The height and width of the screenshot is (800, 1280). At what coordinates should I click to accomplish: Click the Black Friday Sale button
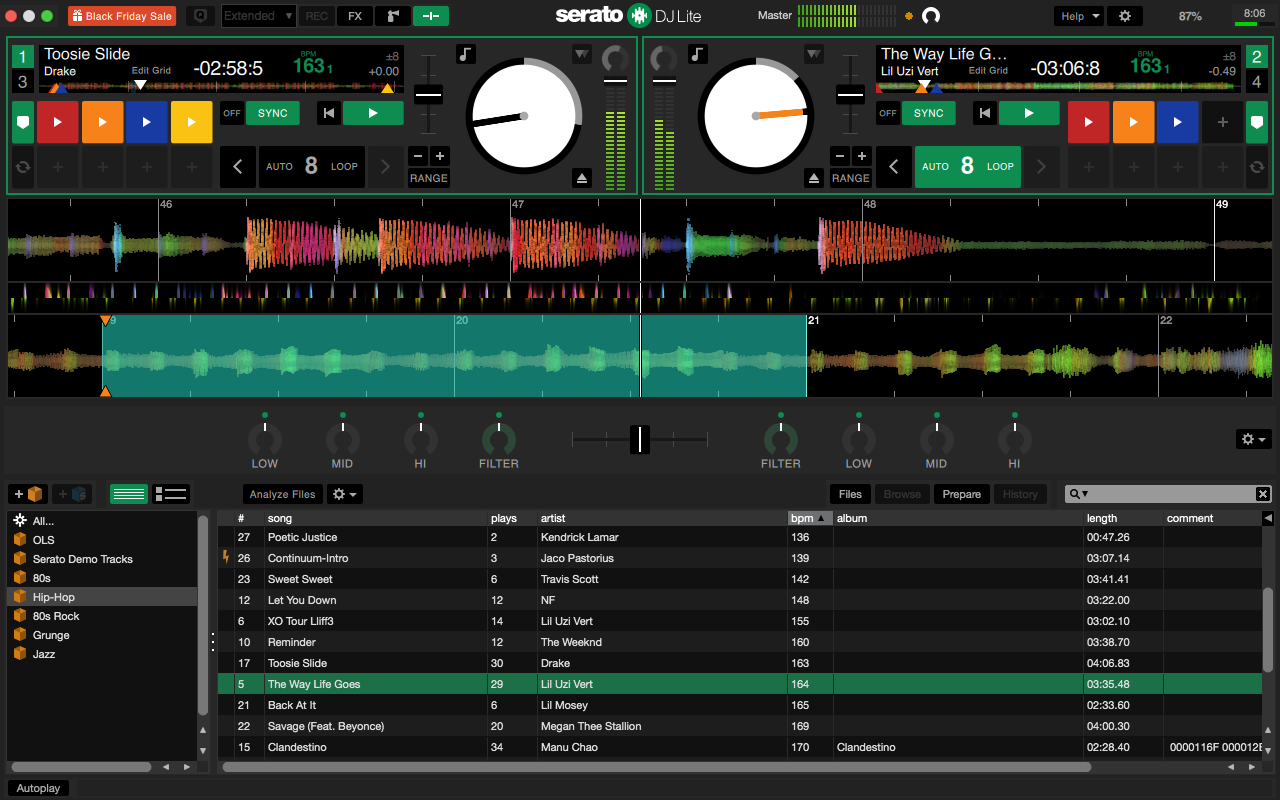point(122,16)
